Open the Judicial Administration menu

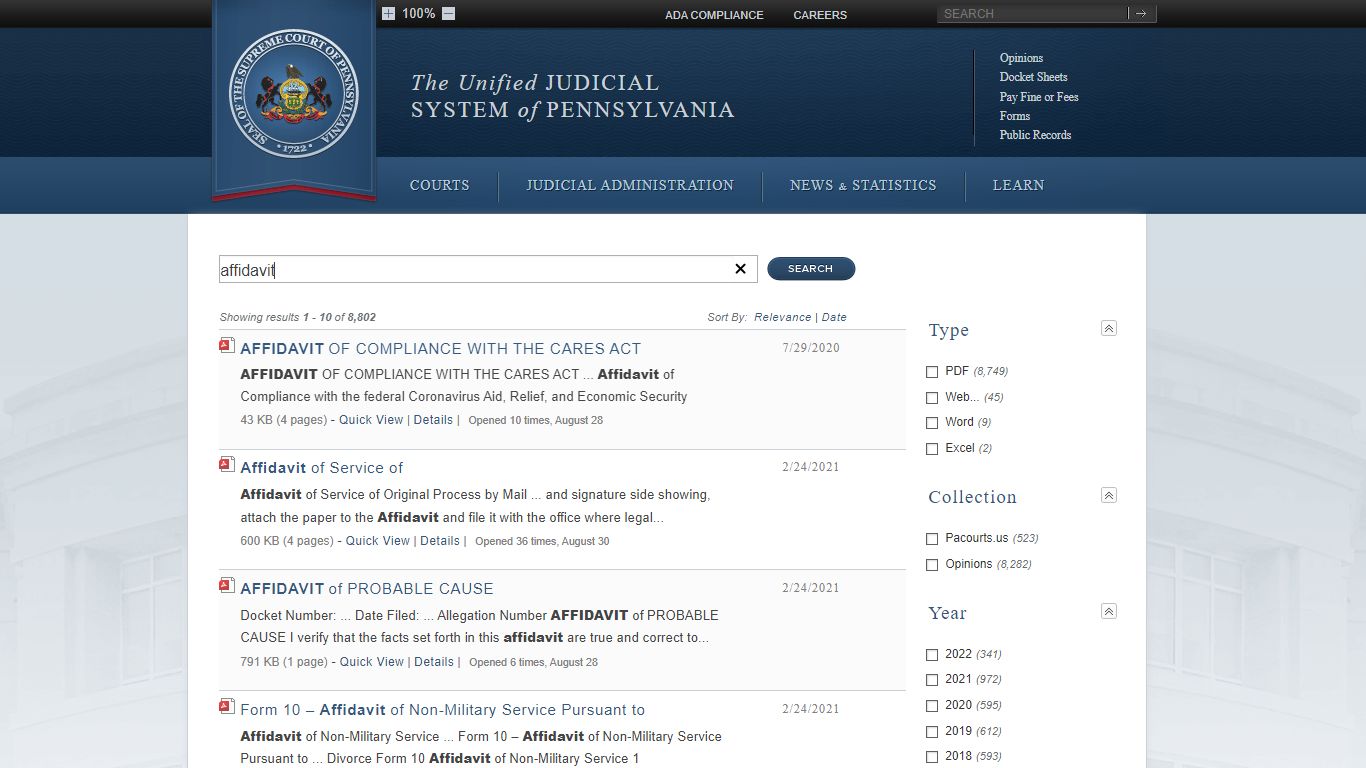pyautogui.click(x=630, y=185)
